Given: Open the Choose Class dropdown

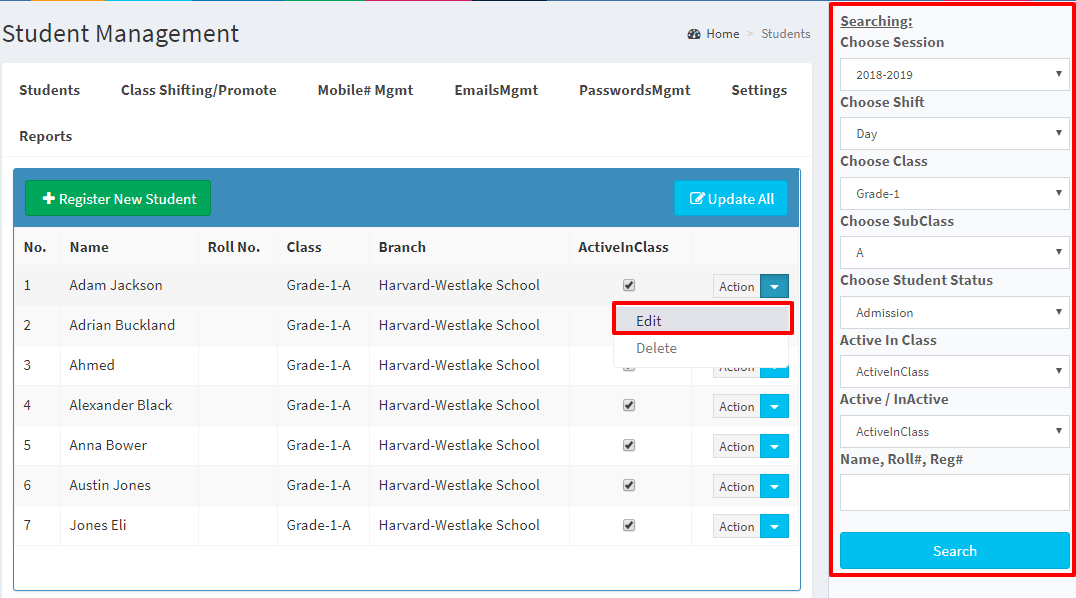Looking at the screenshot, I should point(954,193).
